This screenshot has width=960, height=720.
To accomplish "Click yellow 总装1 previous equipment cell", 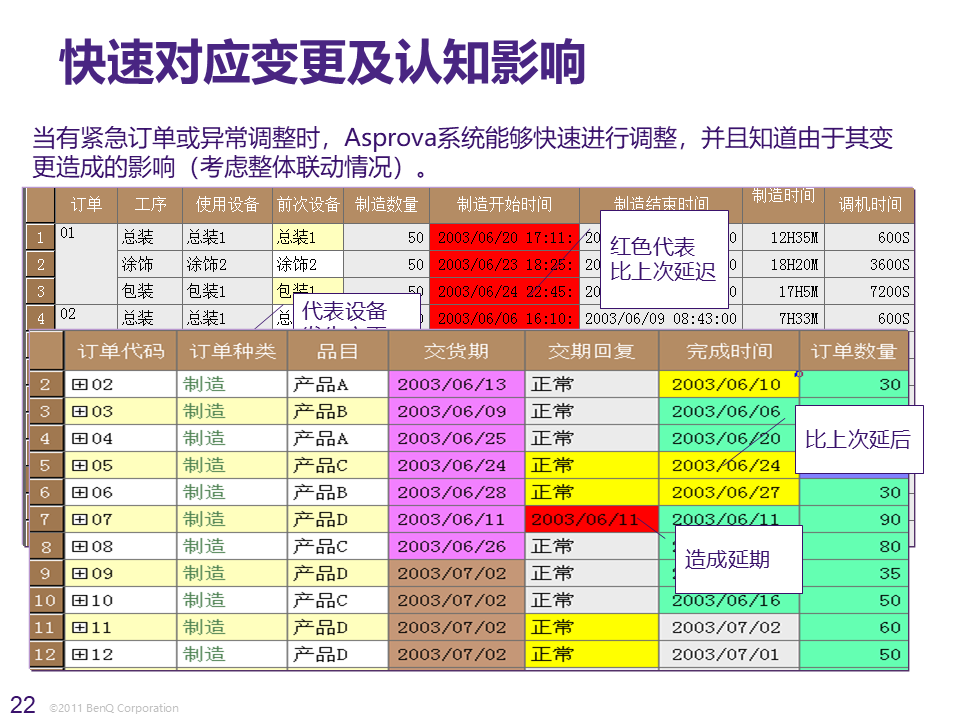I will pos(308,238).
